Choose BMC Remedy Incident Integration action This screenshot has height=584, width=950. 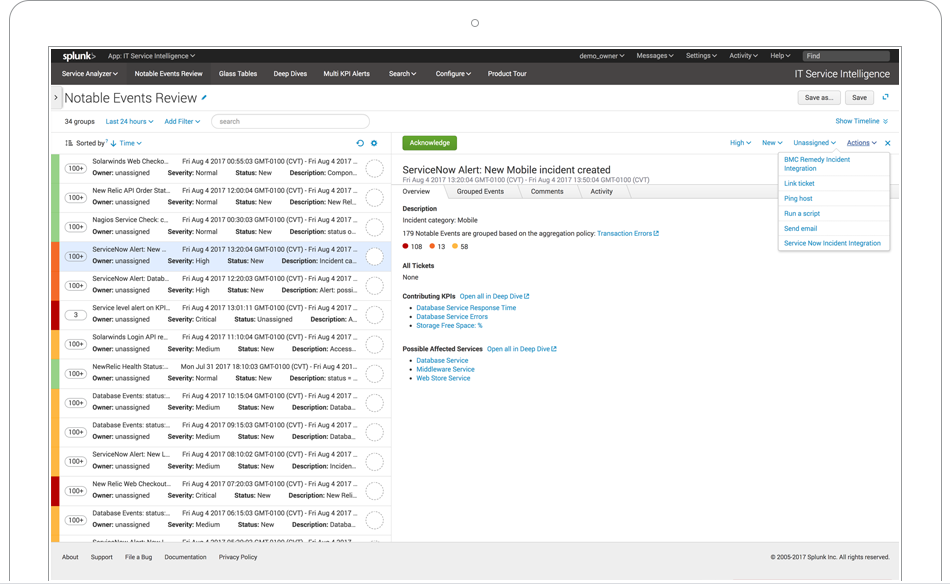[834, 164]
